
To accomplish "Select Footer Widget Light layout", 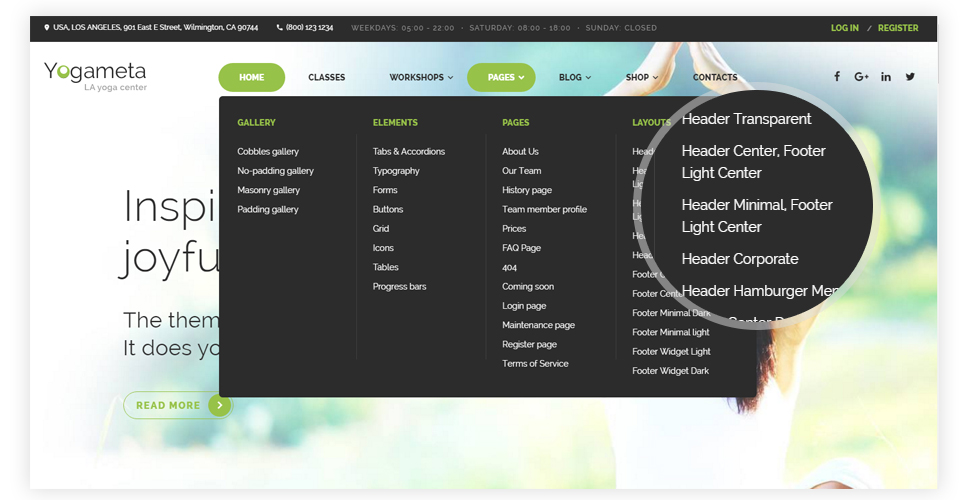I will coord(671,352).
